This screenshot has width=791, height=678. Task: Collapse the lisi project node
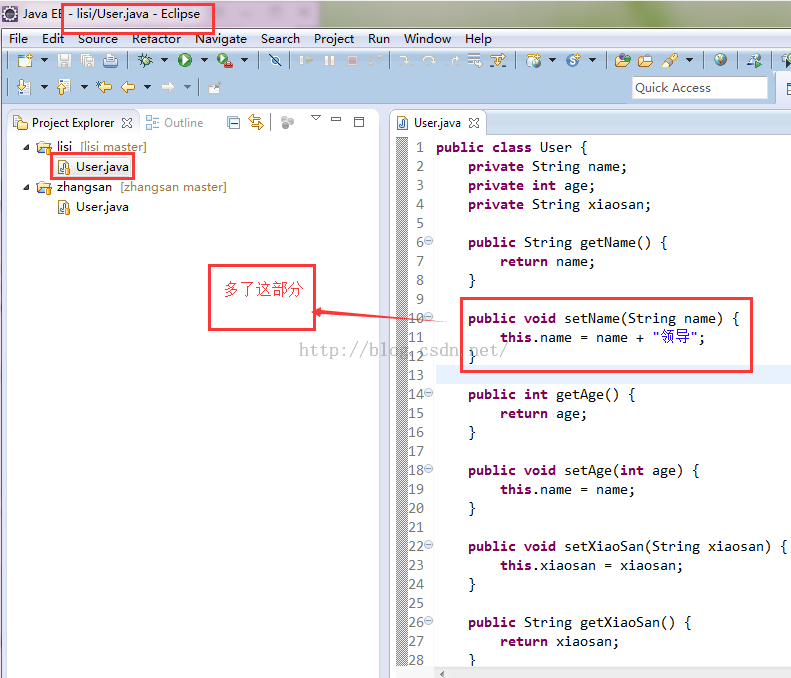pos(26,147)
